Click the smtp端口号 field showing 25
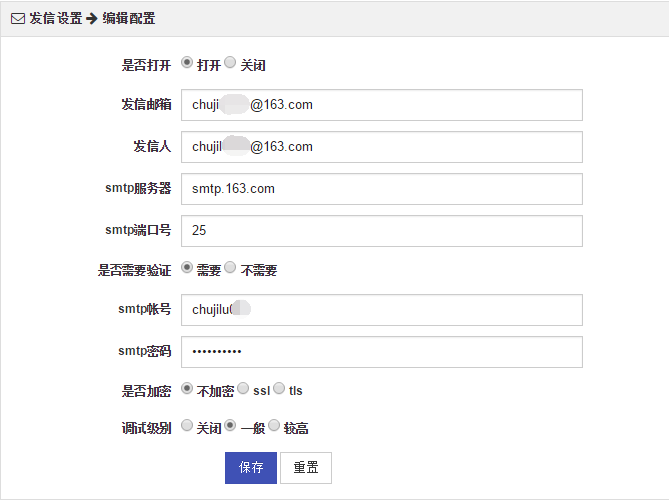The height and width of the screenshot is (500, 669). [x=382, y=231]
